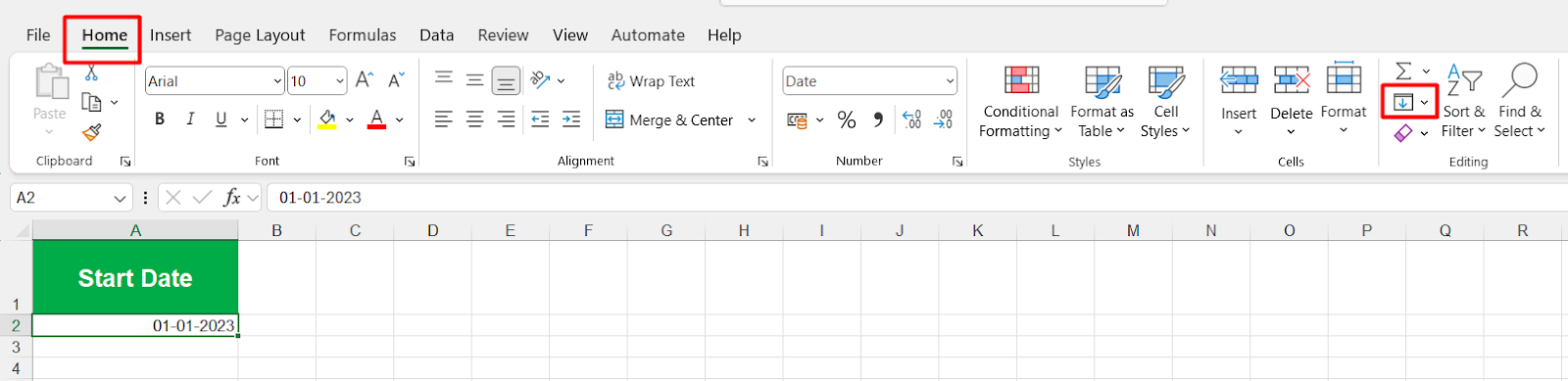Toggle Wrap Text on
1568x381 pixels.
(651, 81)
